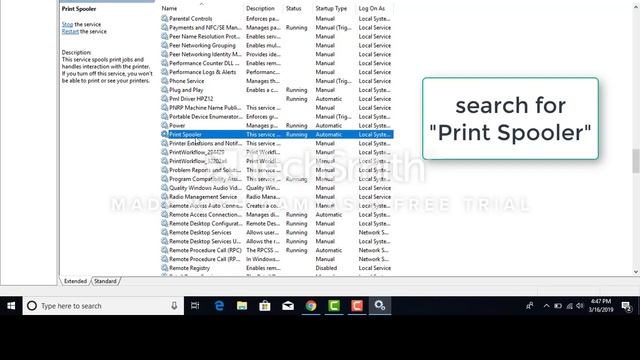
Task: Click the scroll down arrow of services list
Action: point(636,272)
